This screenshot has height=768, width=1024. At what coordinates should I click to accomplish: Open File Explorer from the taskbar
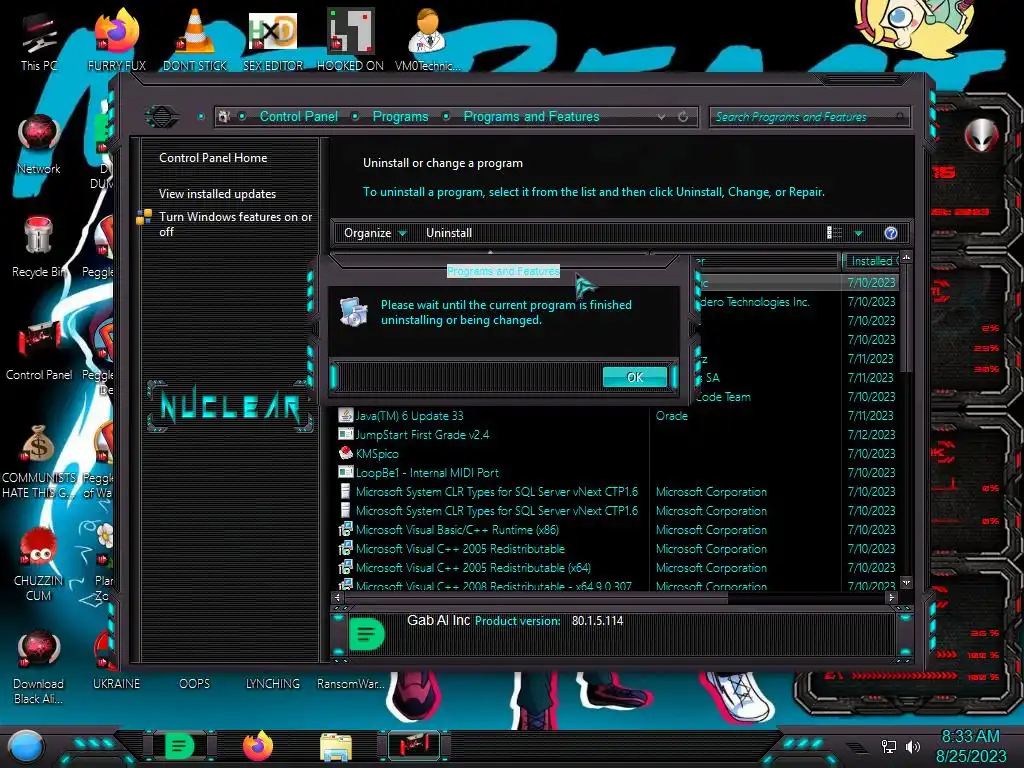point(336,748)
